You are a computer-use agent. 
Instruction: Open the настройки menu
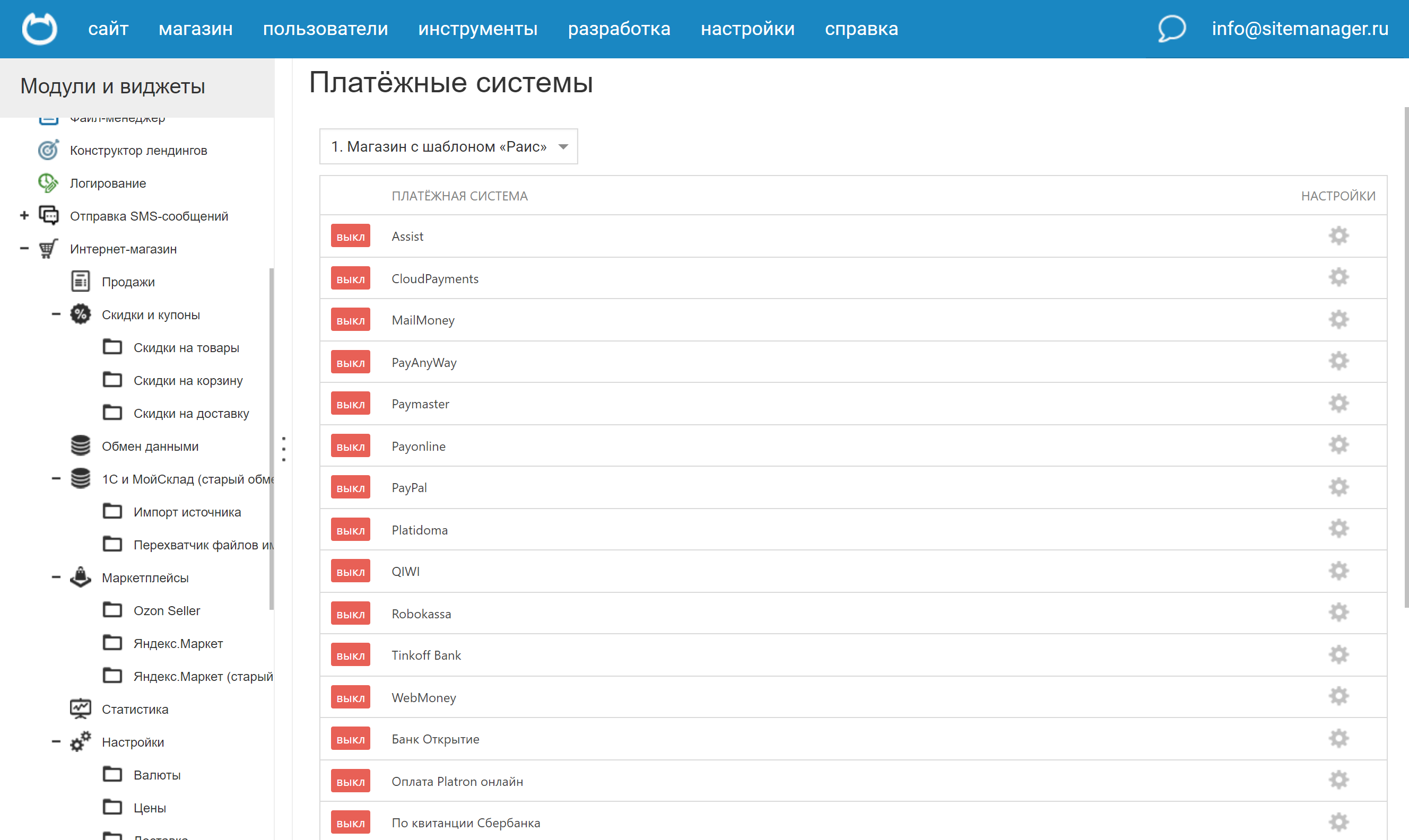tap(747, 29)
